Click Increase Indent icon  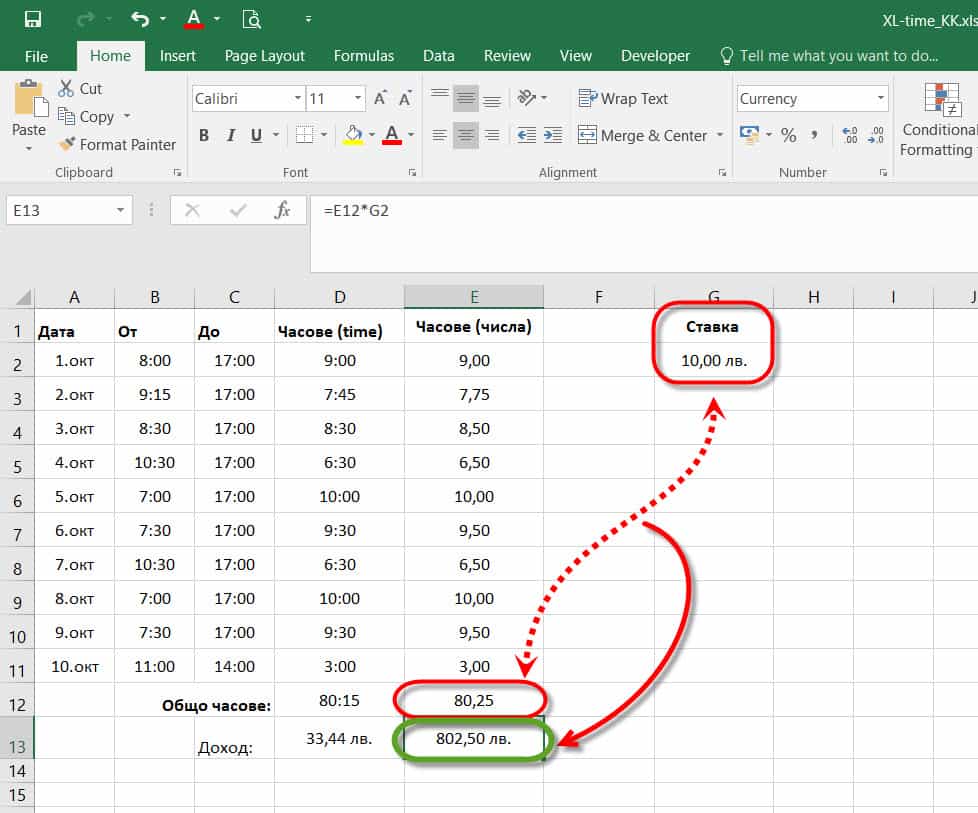point(553,135)
